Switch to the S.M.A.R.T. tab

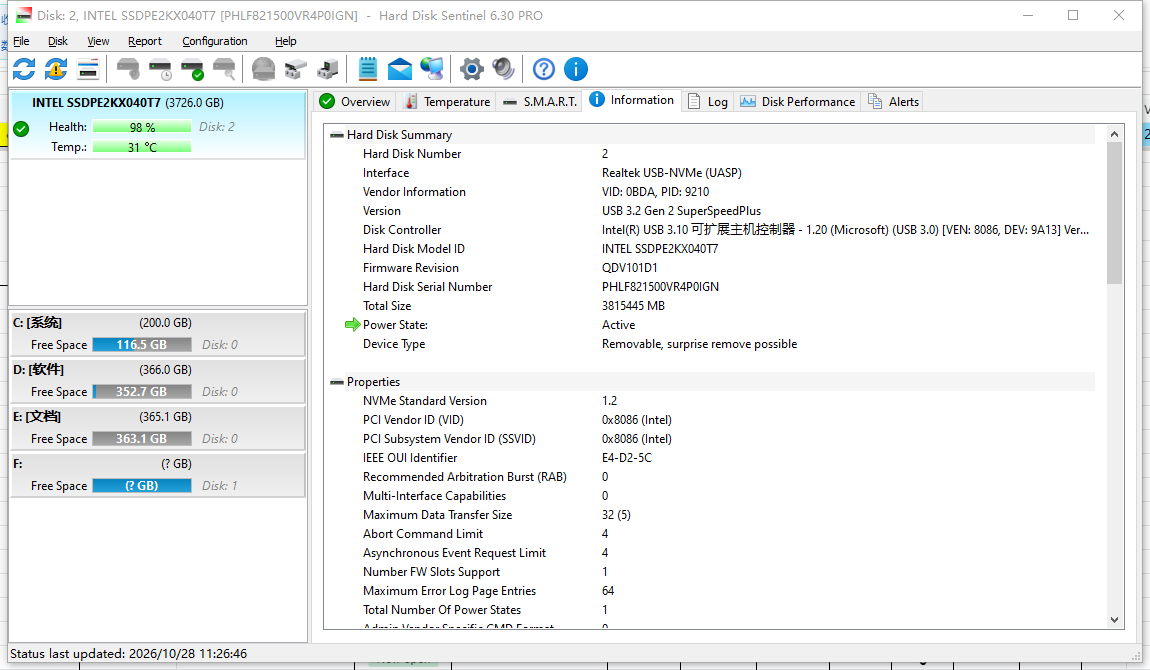pos(540,102)
